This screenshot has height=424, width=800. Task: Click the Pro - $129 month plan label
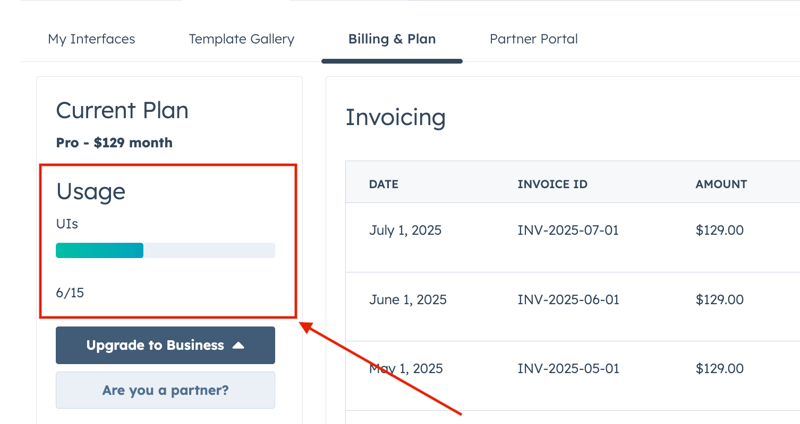coord(114,142)
